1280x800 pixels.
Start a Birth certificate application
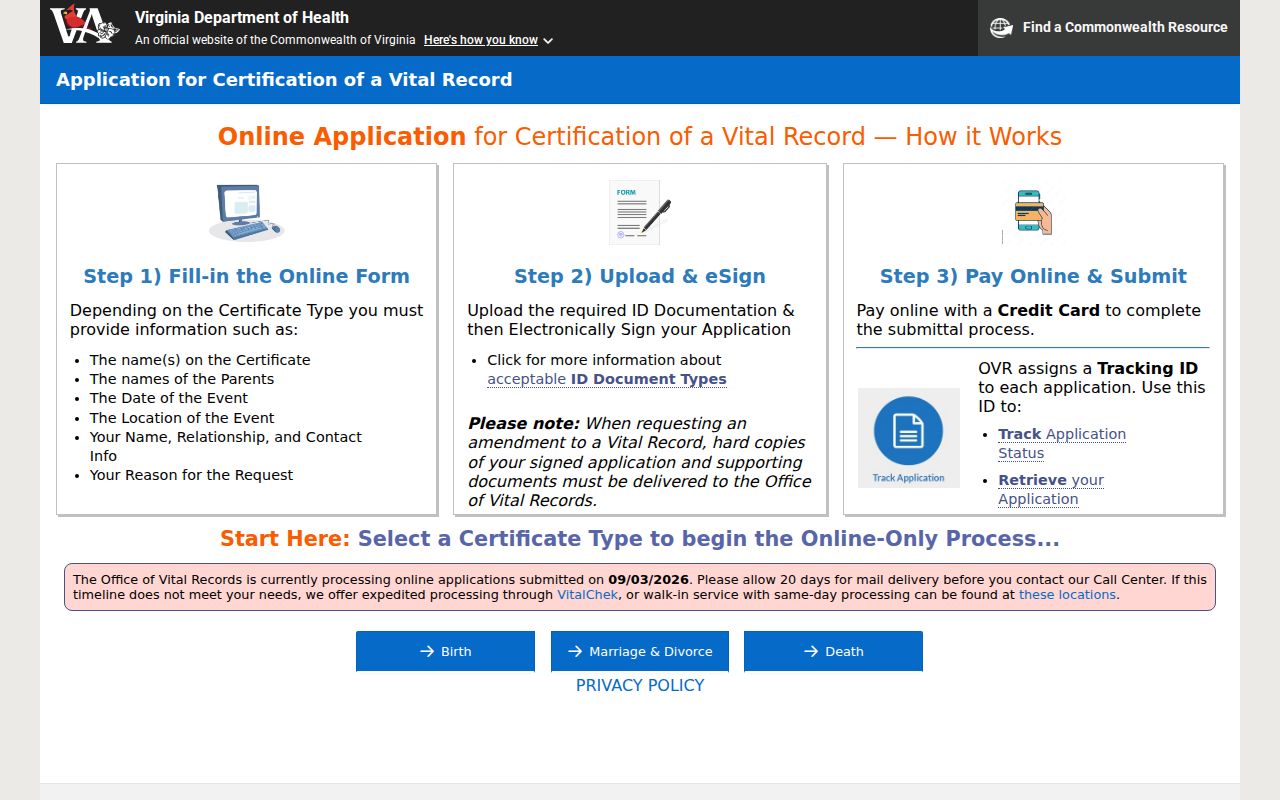(x=445, y=651)
